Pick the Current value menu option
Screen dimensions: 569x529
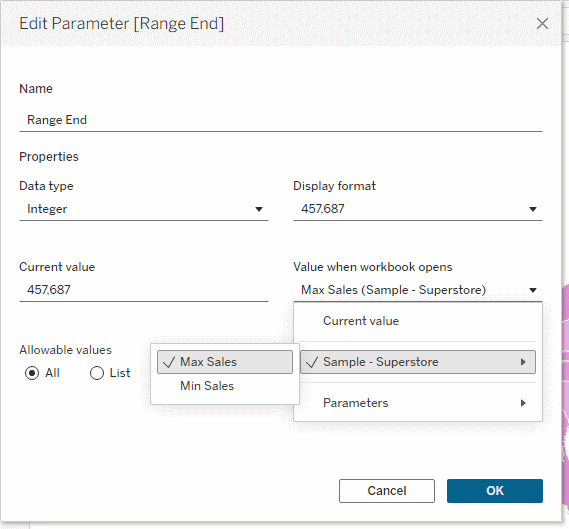(418, 321)
